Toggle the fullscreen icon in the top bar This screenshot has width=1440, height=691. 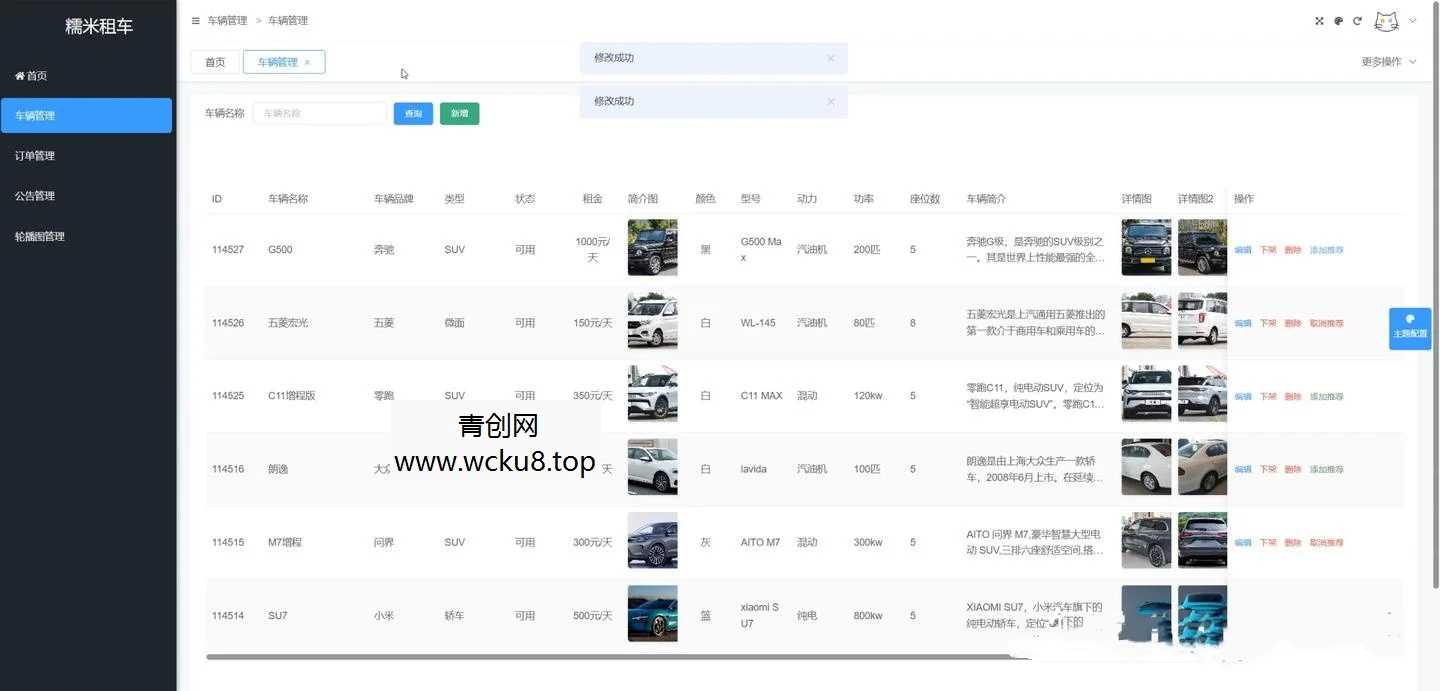[1319, 20]
